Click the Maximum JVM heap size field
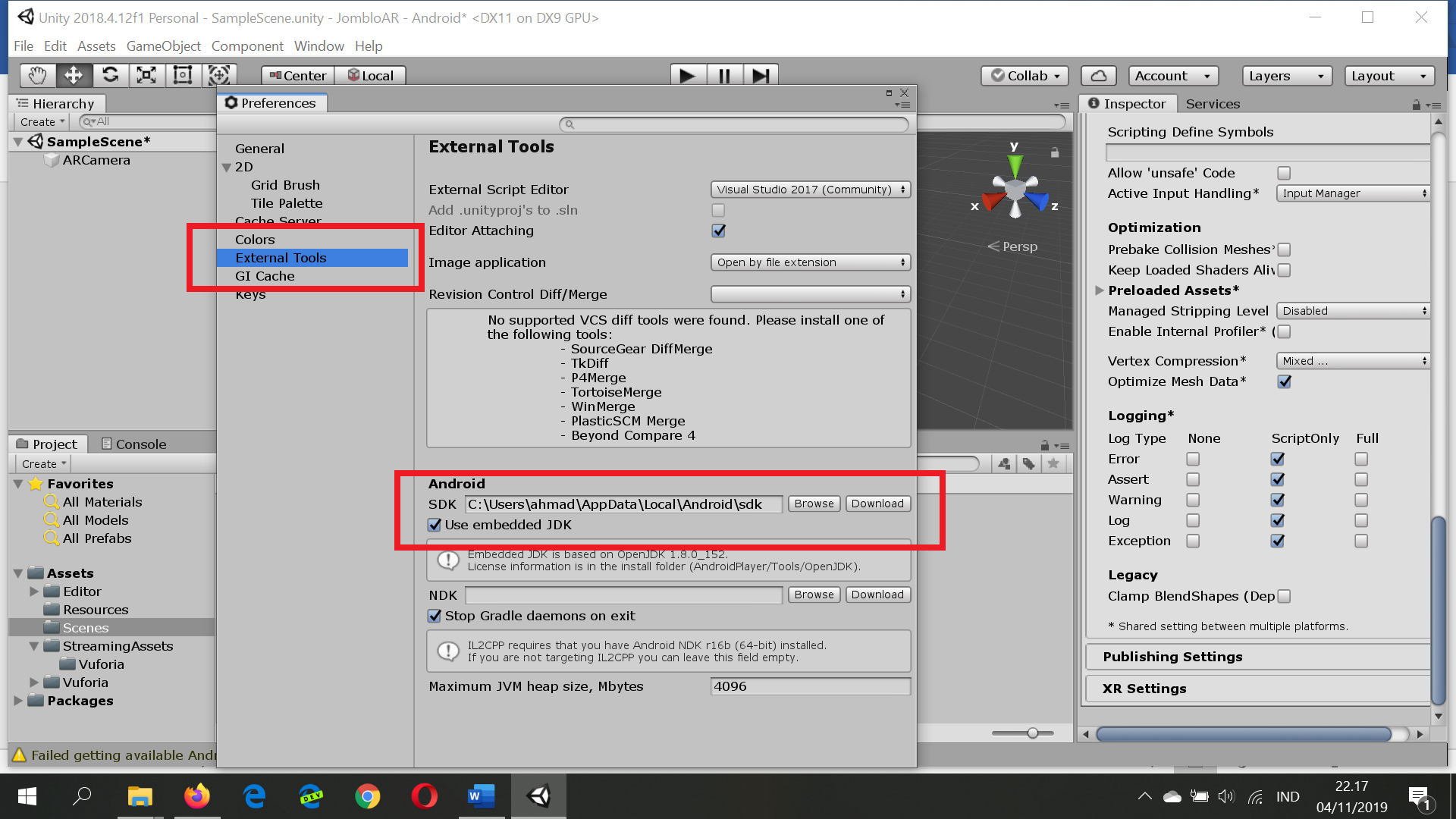 pos(811,686)
